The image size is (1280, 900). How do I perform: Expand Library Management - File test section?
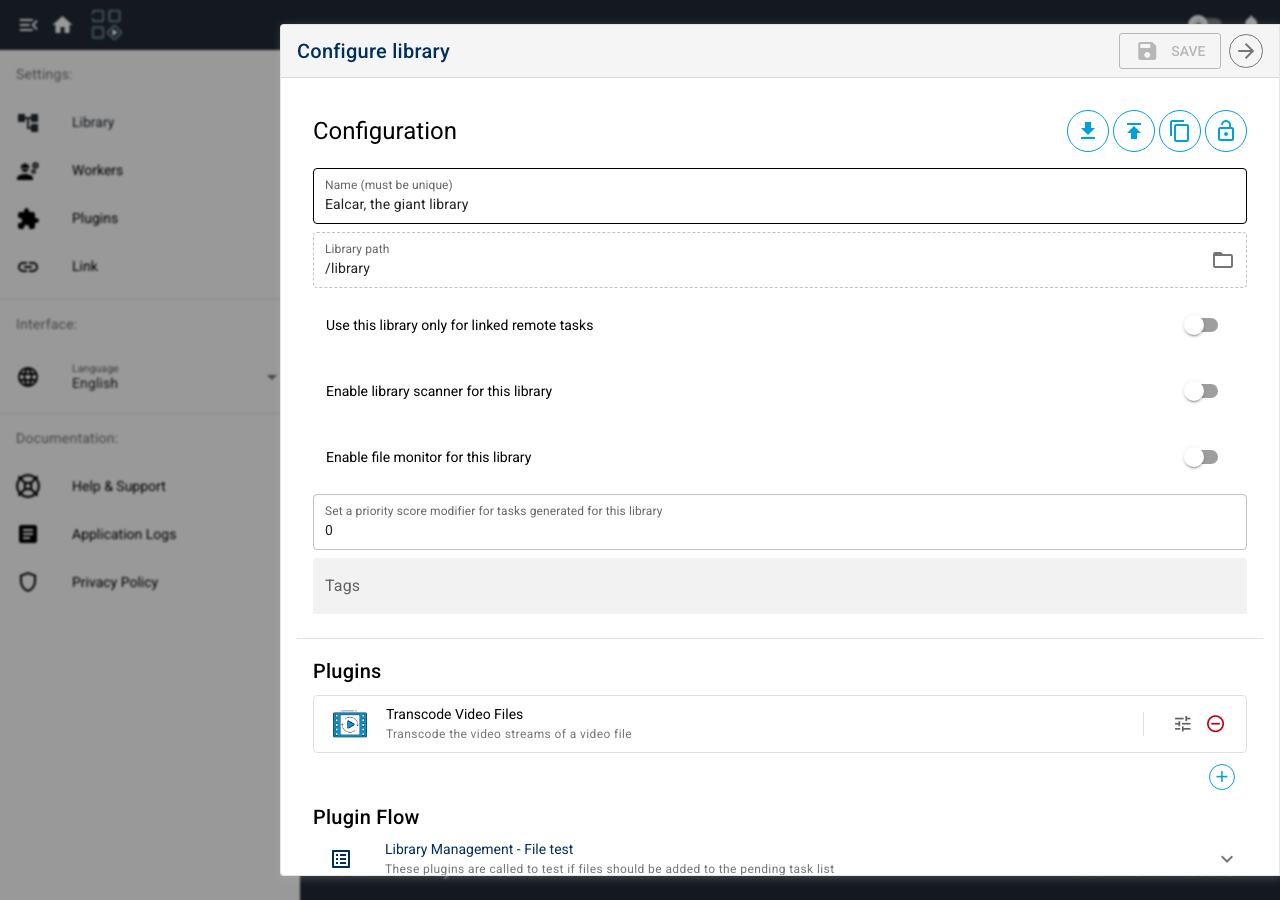(1227, 859)
